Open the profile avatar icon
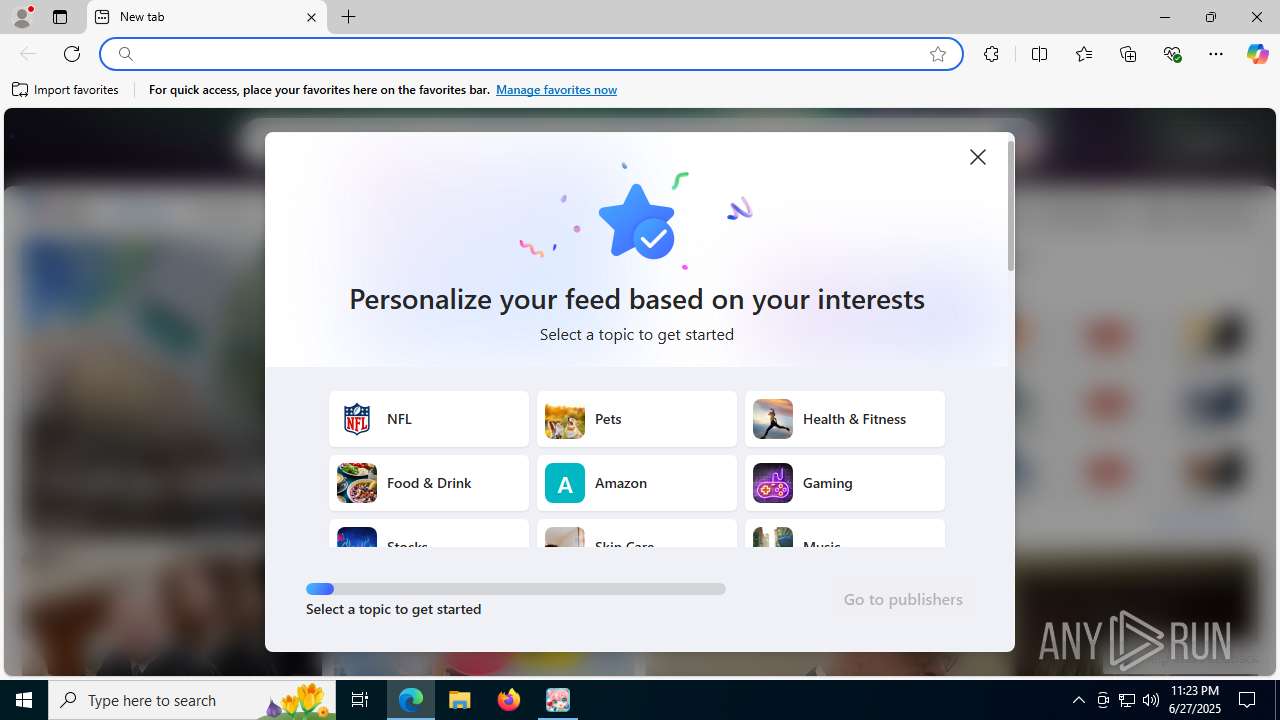The image size is (1280, 720). pos(22,17)
